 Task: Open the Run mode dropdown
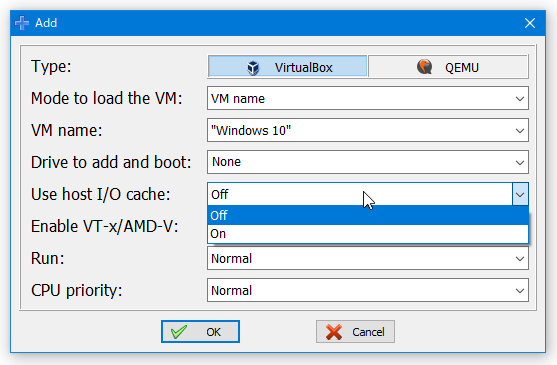(368, 258)
